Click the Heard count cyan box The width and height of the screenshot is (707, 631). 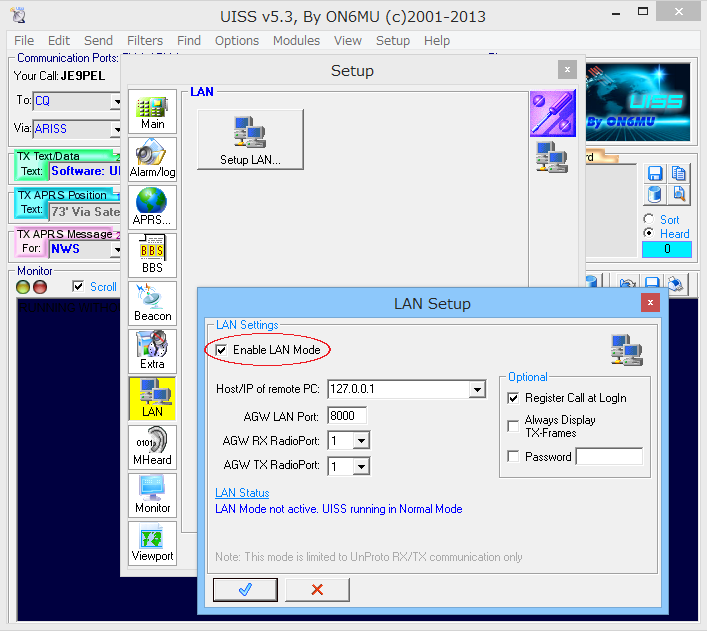pyautogui.click(x=667, y=249)
